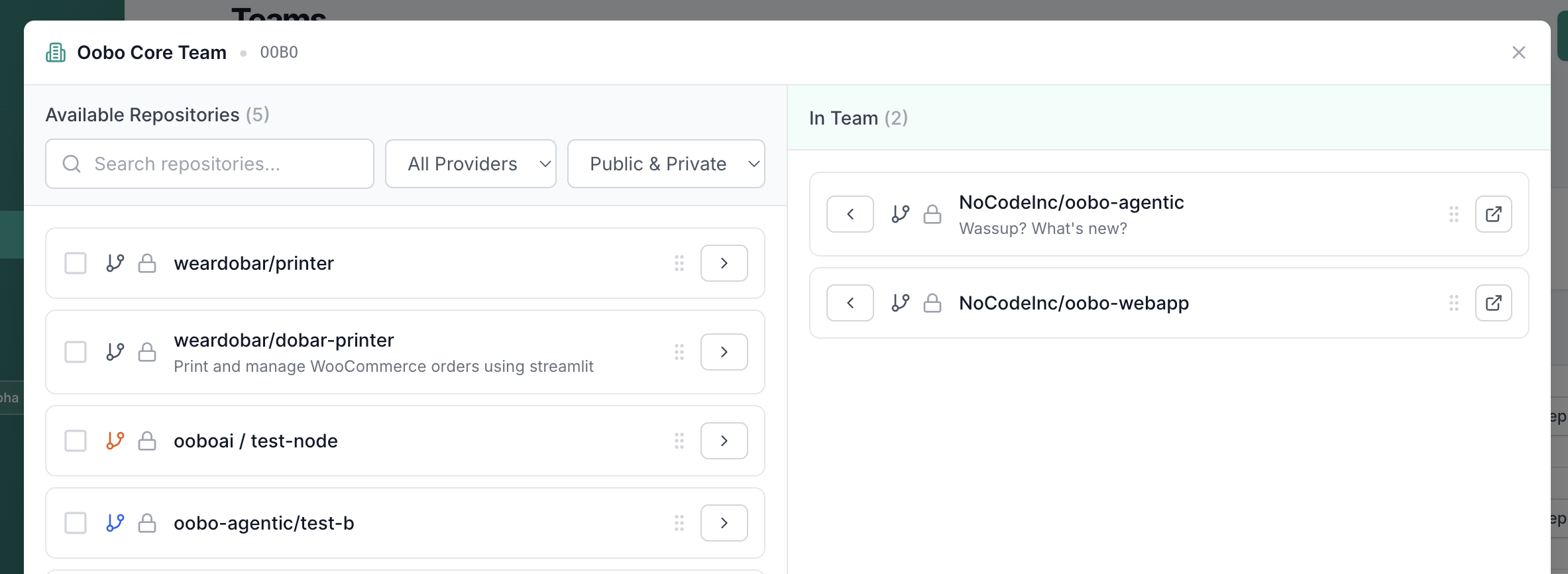Focus the Search repositories field
This screenshot has width=1568, height=574.
point(209,164)
